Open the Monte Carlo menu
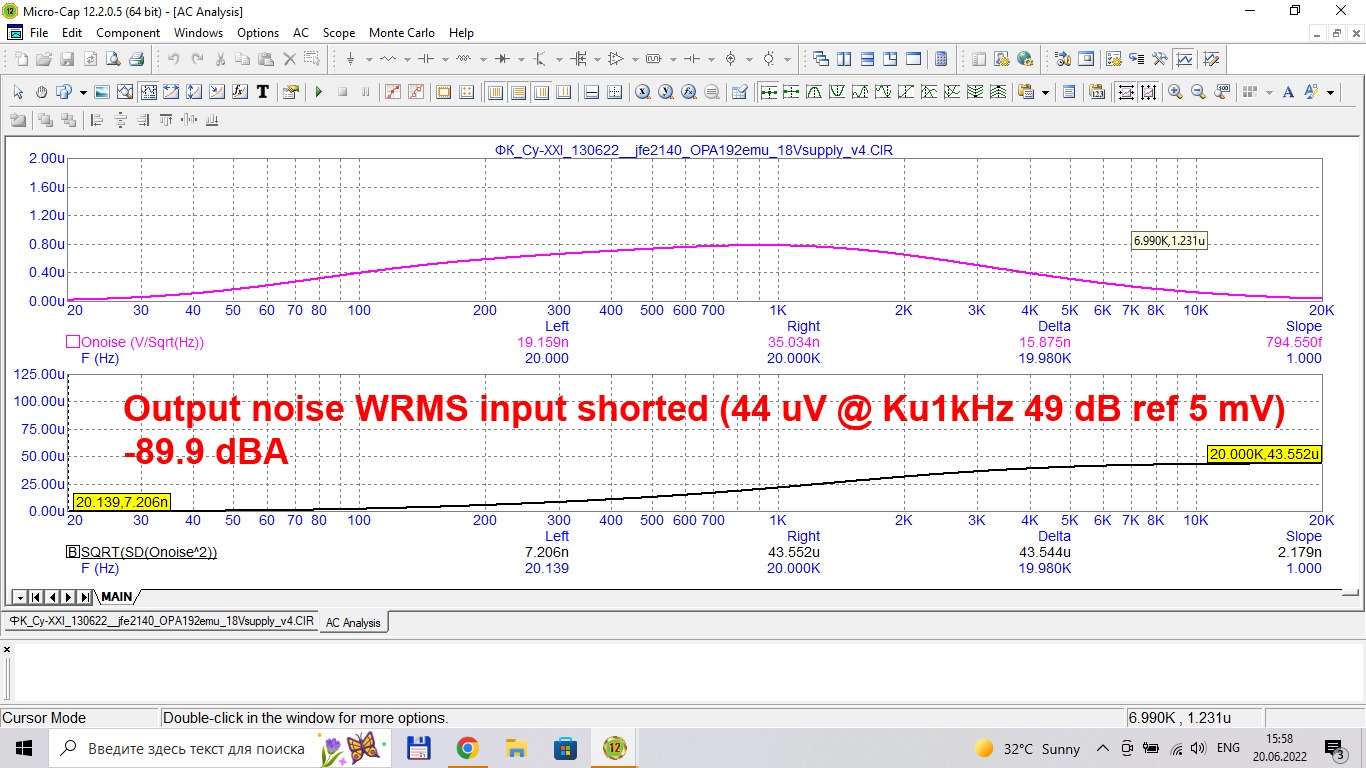This screenshot has width=1366, height=768. [401, 32]
